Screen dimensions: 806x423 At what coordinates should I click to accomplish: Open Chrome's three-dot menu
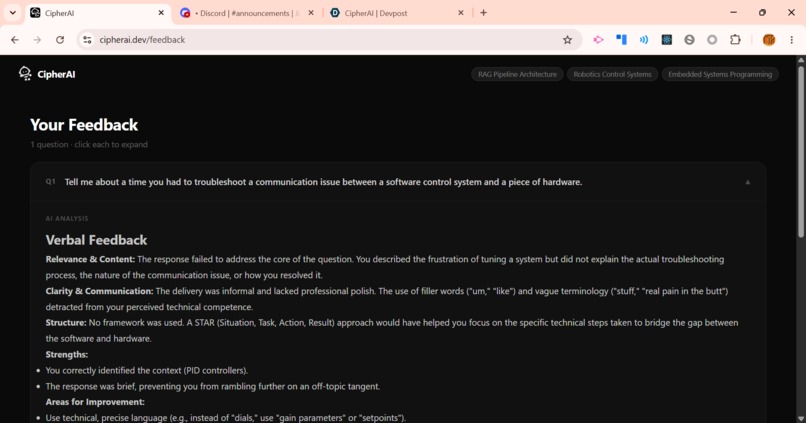792,40
